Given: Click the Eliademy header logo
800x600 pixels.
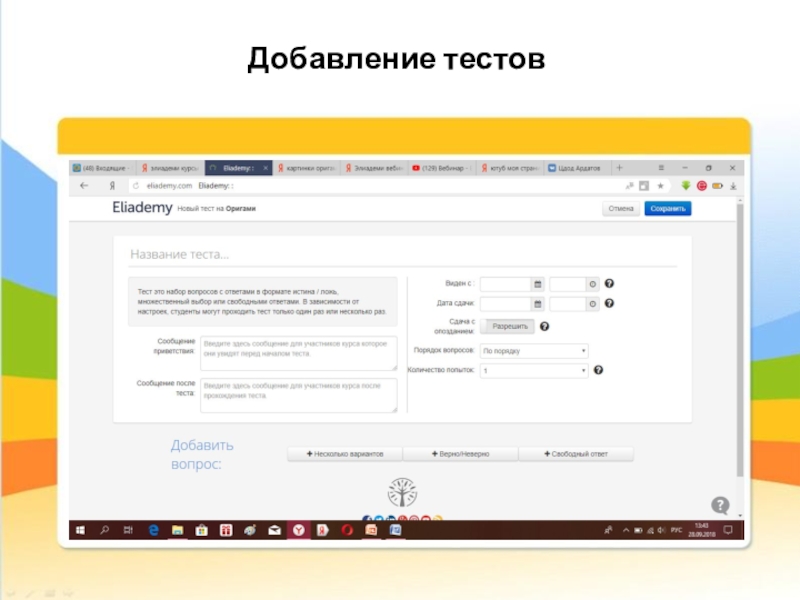Looking at the screenshot, I should click(x=142, y=208).
